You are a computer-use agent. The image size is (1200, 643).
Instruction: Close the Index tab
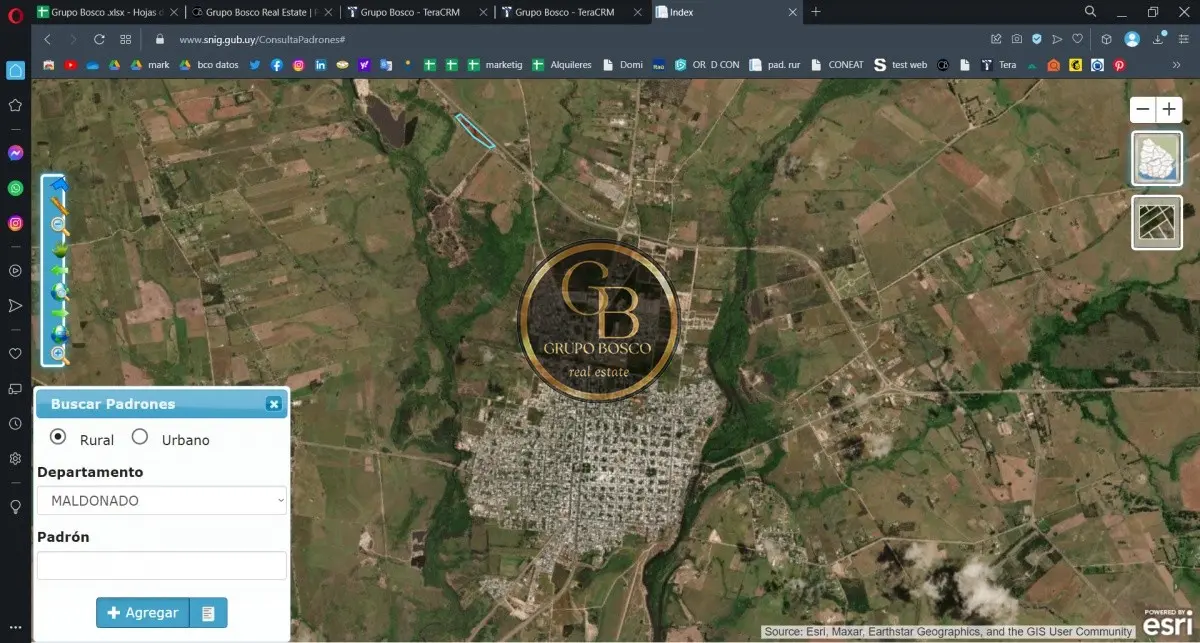(x=793, y=12)
